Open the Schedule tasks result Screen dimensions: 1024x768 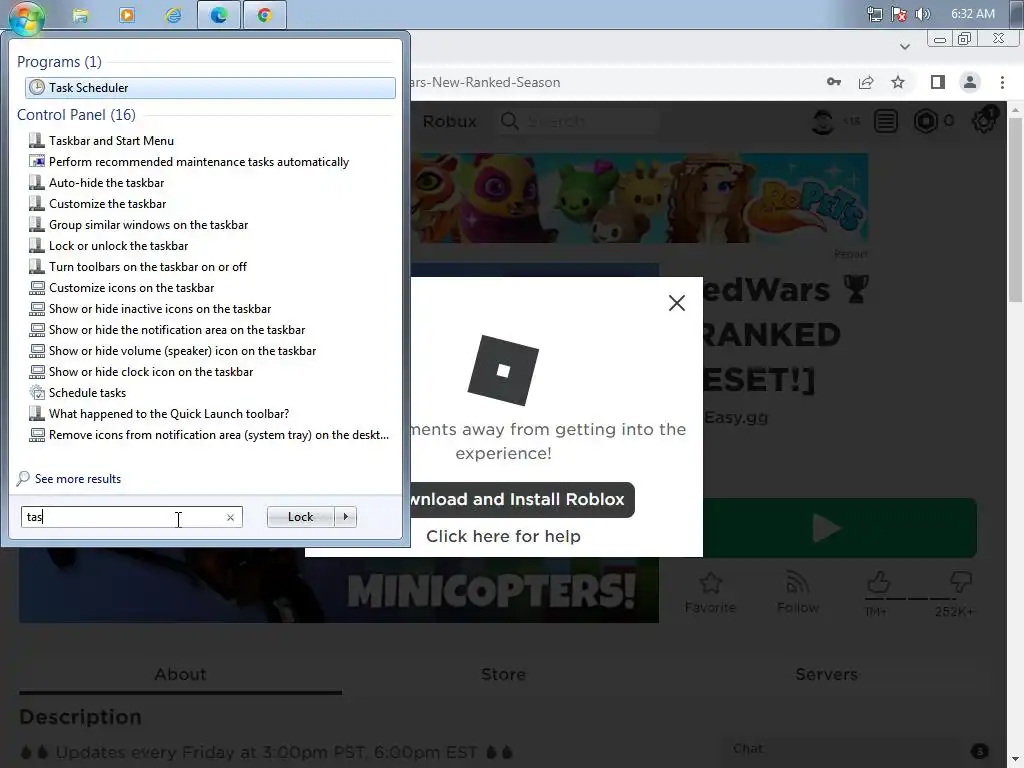pyautogui.click(x=87, y=392)
